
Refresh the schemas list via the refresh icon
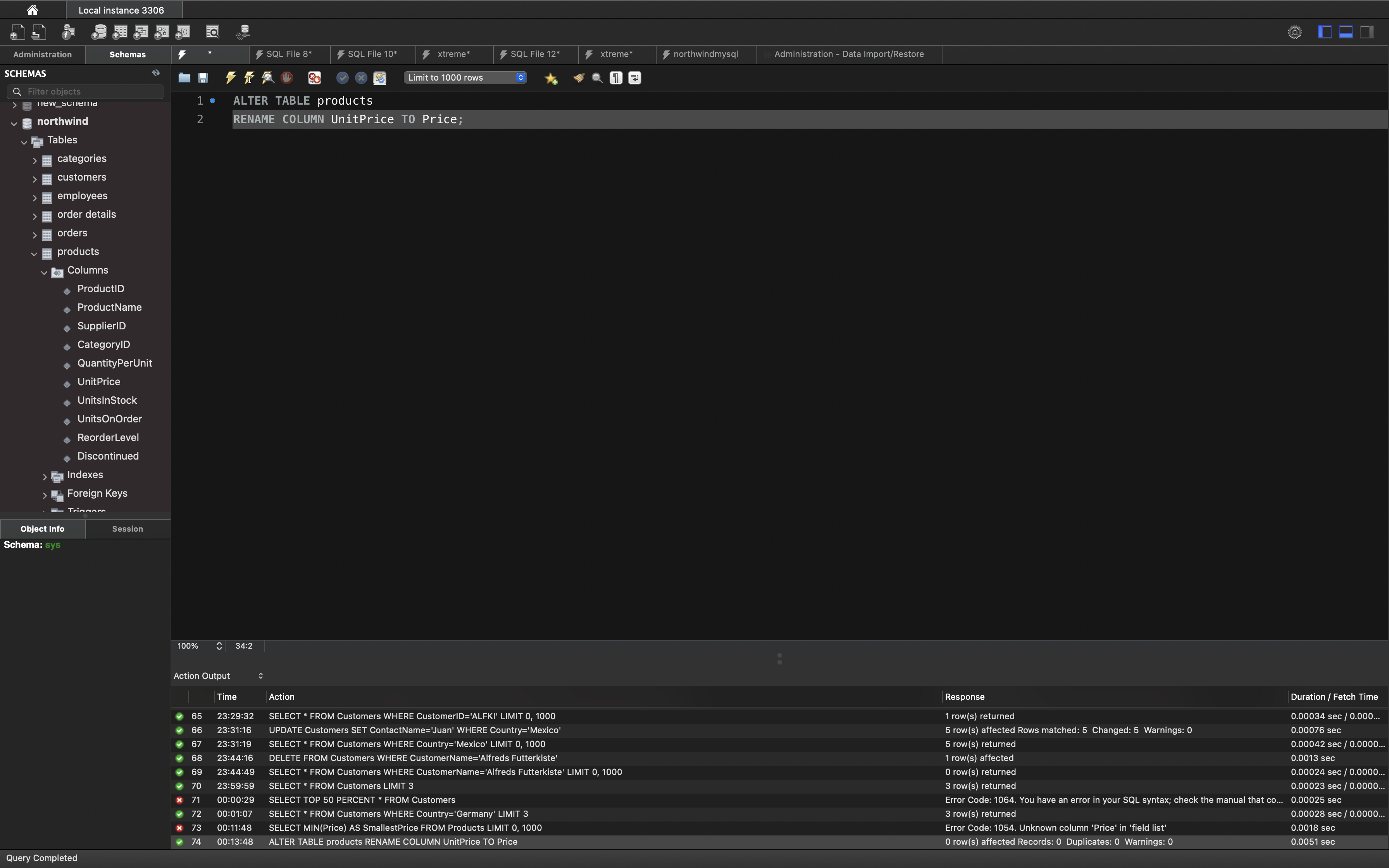point(155,73)
